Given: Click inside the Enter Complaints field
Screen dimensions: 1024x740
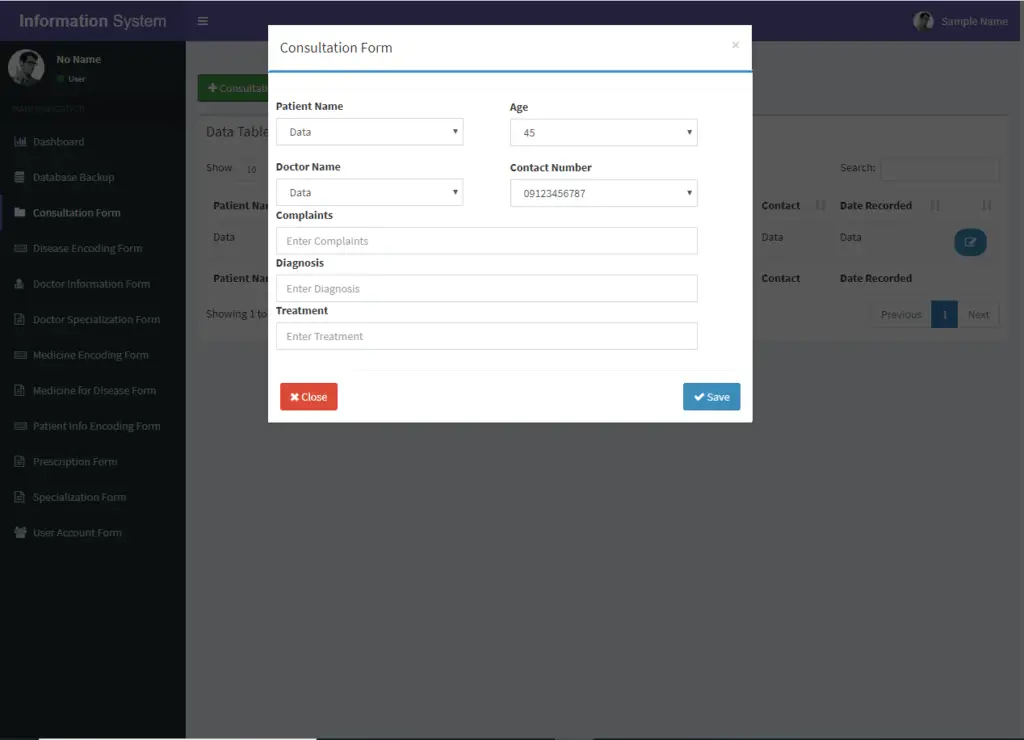Looking at the screenshot, I should point(486,240).
